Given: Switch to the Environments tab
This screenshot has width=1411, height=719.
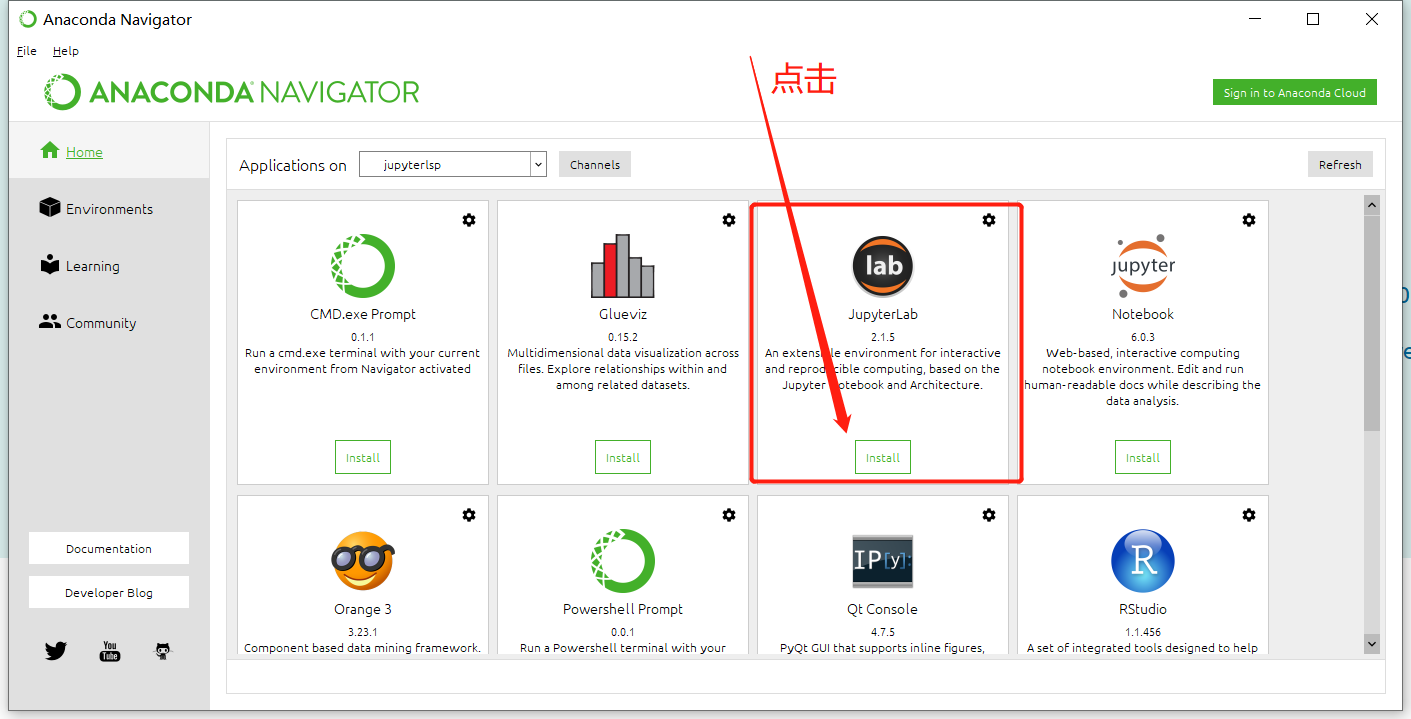Looking at the screenshot, I should pos(109,208).
